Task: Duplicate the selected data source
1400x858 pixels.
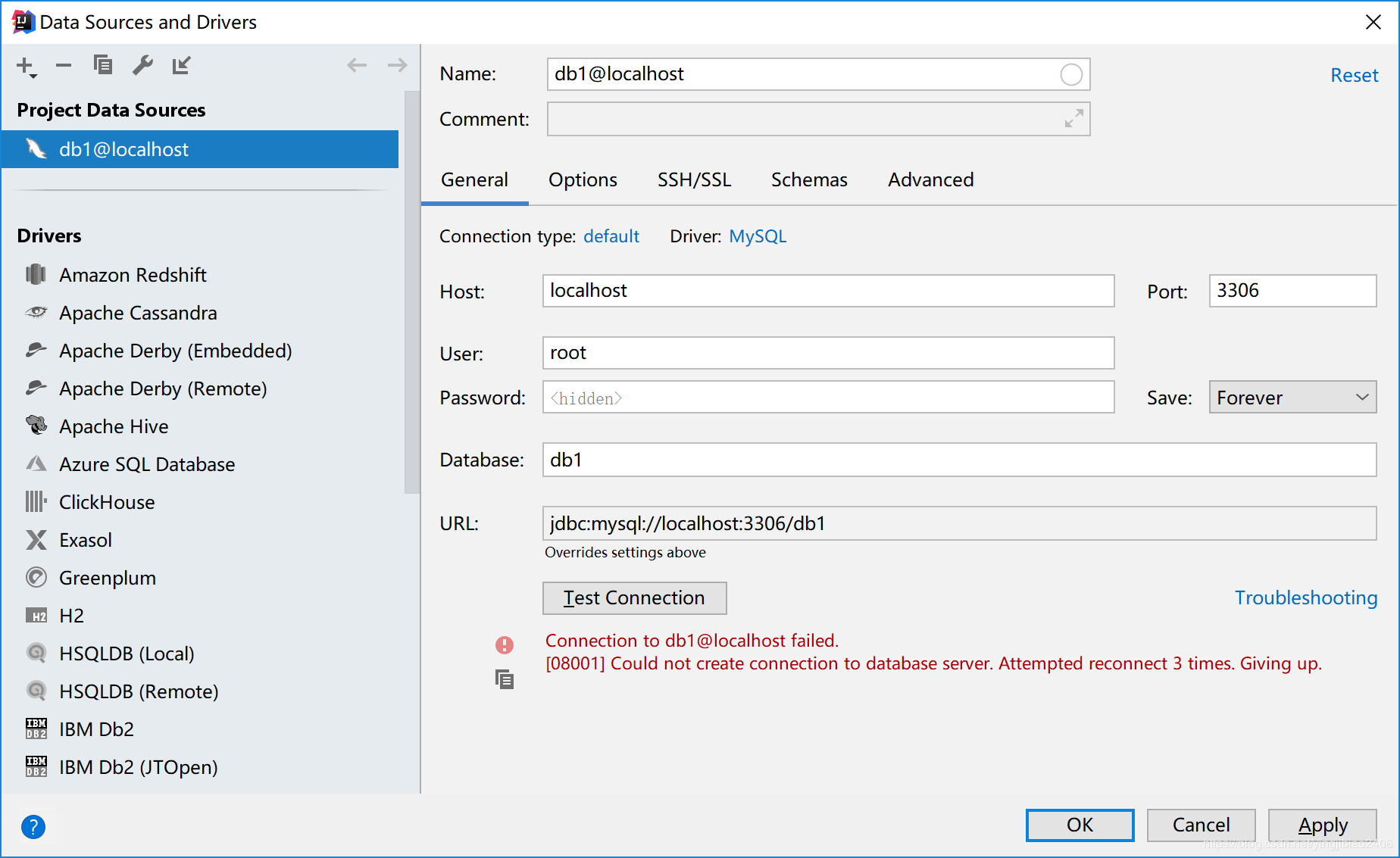Action: point(103,65)
